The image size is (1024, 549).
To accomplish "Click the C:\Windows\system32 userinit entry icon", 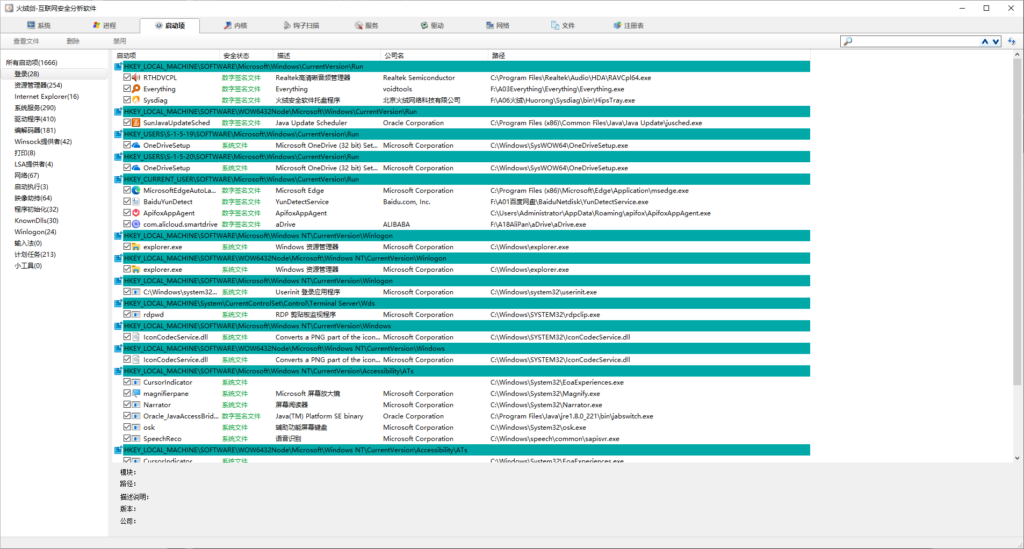I will tap(136, 292).
